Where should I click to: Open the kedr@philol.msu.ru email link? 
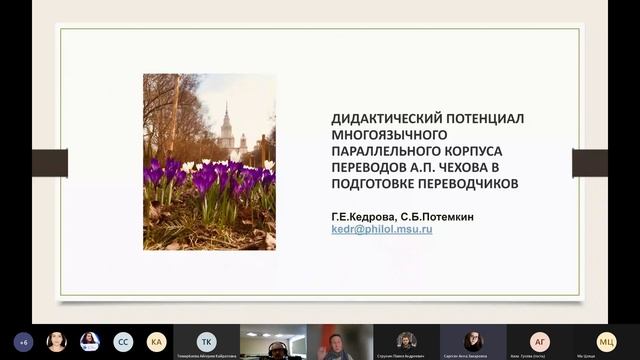(382, 229)
